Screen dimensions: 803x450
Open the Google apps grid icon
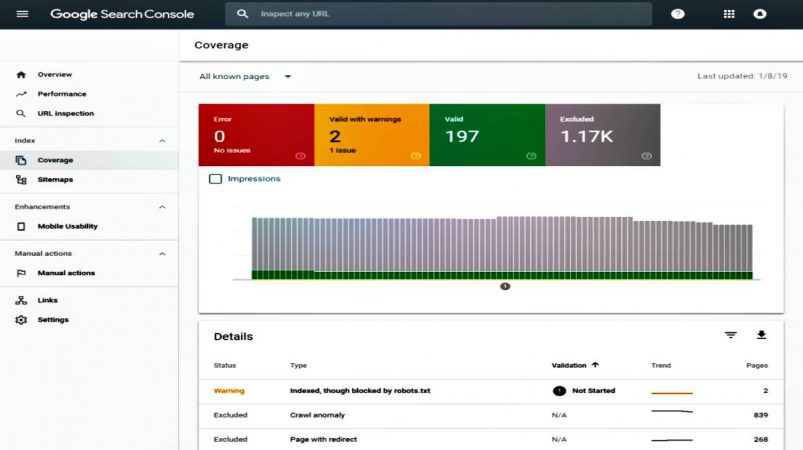click(x=729, y=14)
